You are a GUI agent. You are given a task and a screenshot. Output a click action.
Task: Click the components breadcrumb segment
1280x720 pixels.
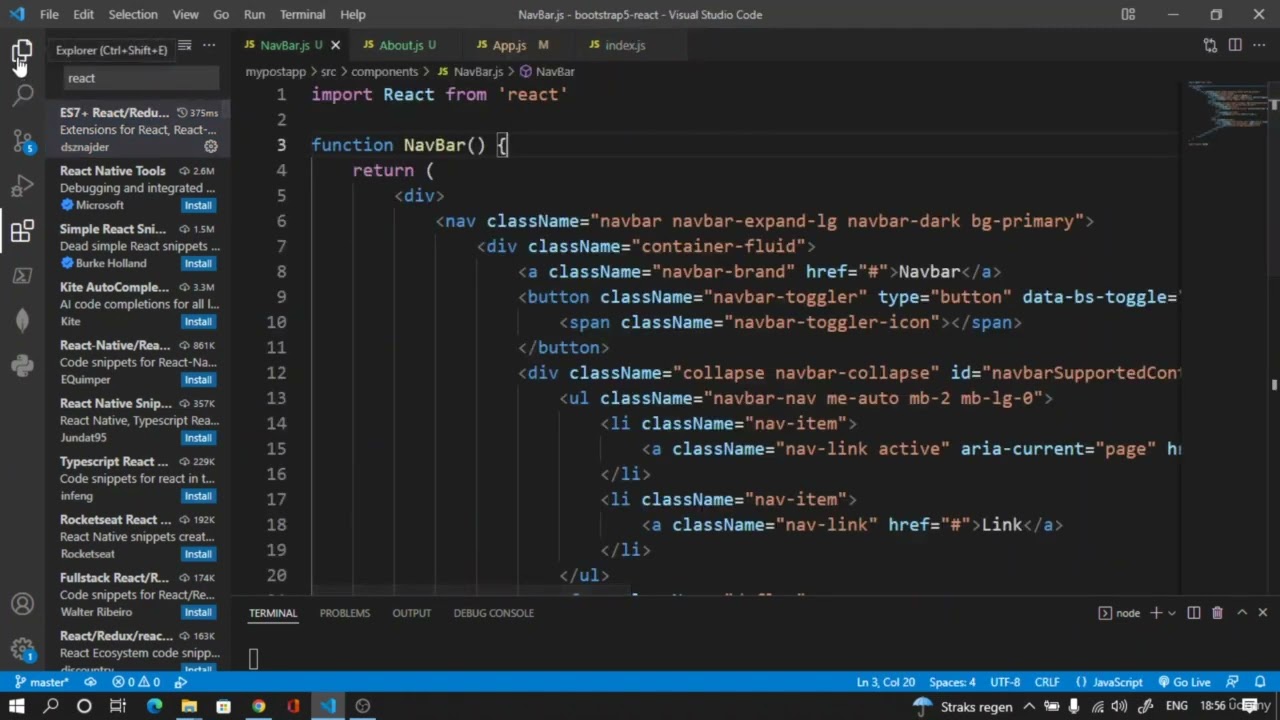(x=384, y=72)
